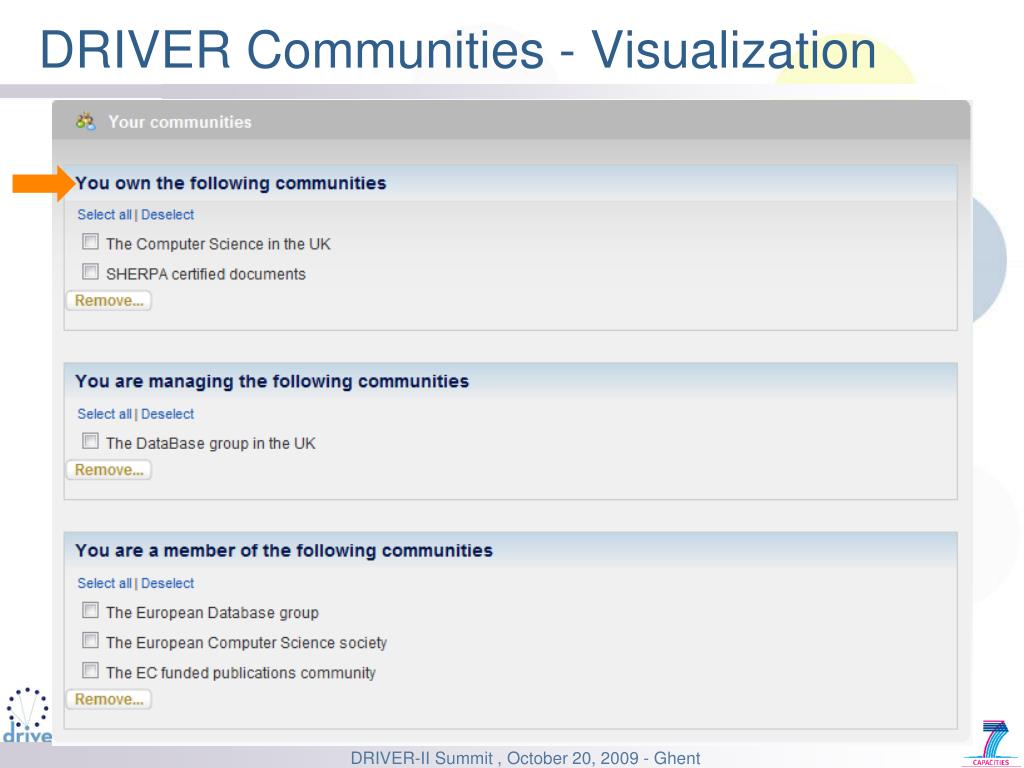Select all under member communities
Viewport: 1024px width, 768px height.
pos(104,583)
